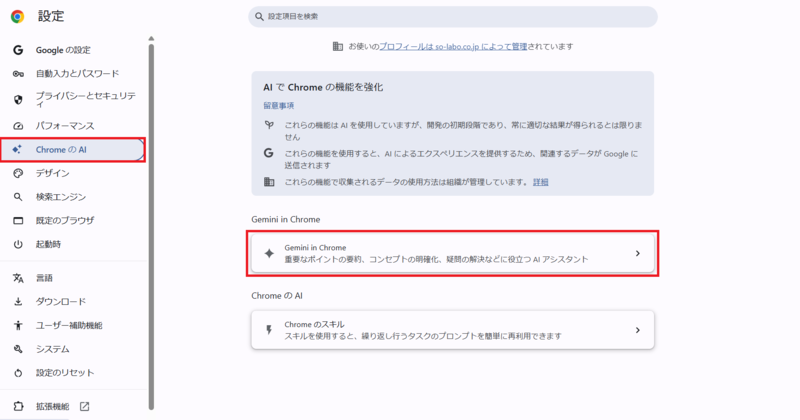Click the Google G icon in sidebar
This screenshot has width=800, height=420.
pyautogui.click(x=18, y=50)
